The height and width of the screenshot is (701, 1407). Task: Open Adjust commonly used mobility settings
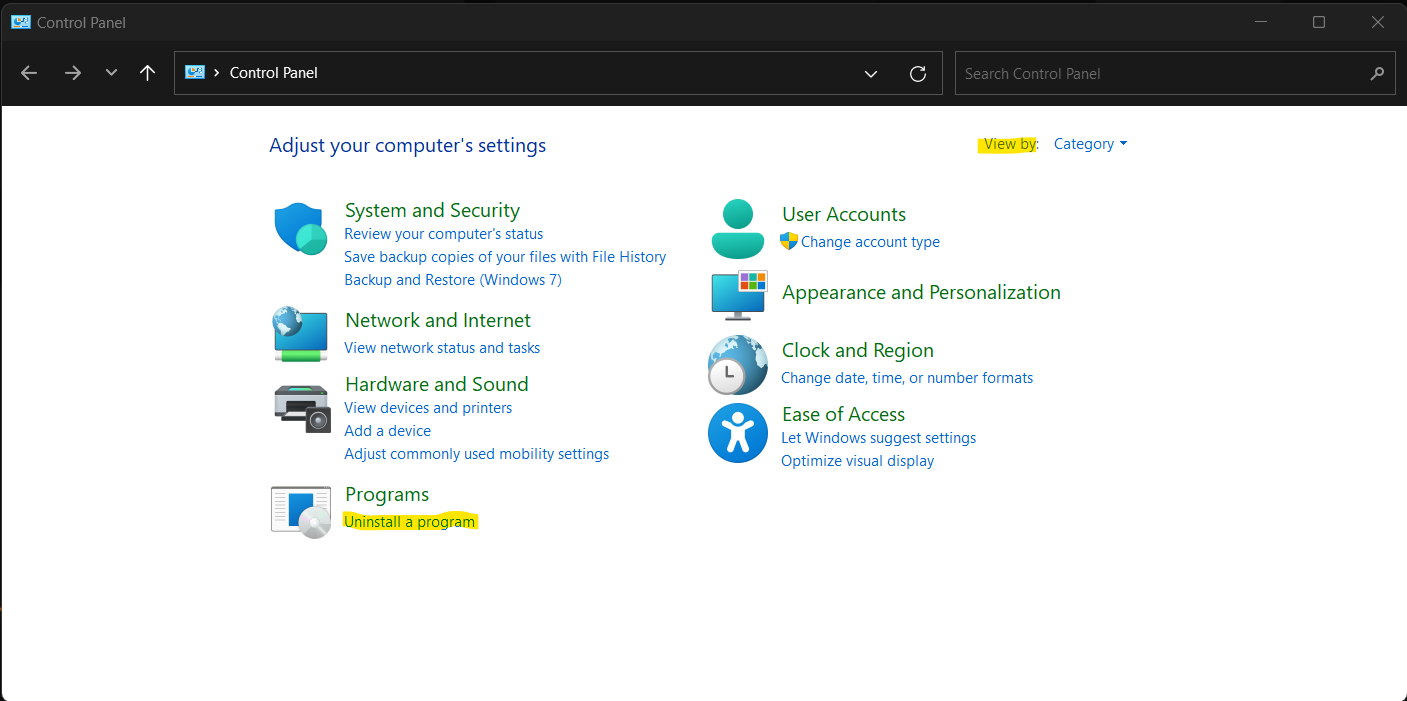pos(477,454)
